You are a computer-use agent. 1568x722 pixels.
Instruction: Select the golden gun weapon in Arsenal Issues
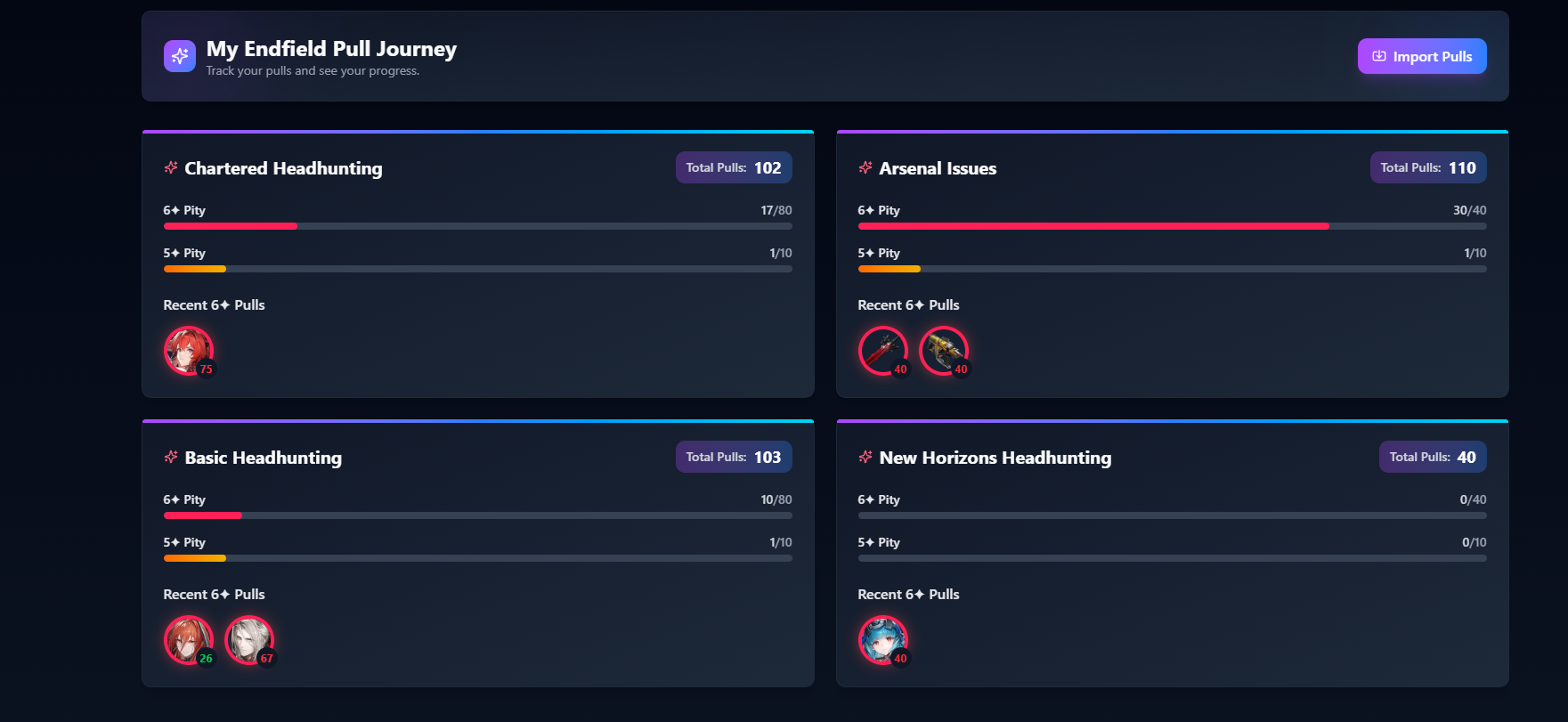(944, 351)
